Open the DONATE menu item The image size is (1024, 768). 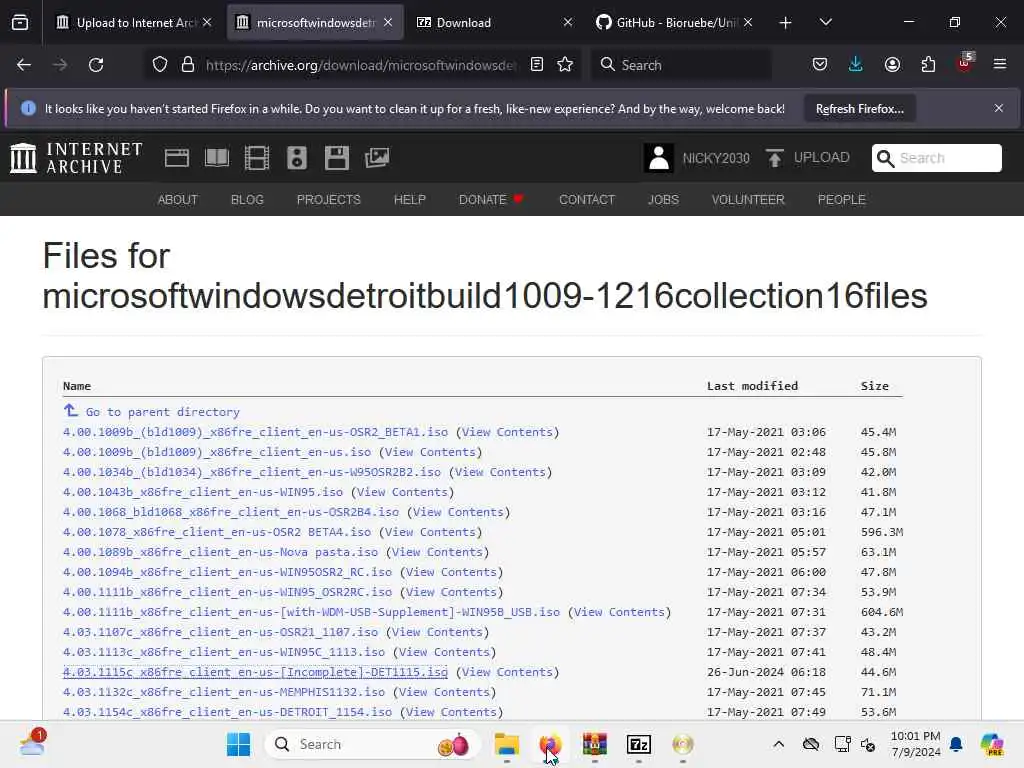click(x=491, y=200)
